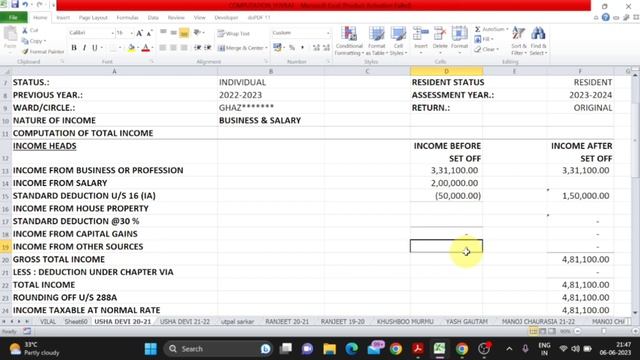640x360 pixels.
Task: Open Excel Help question mark
Action: pyautogui.click(x=606, y=17)
